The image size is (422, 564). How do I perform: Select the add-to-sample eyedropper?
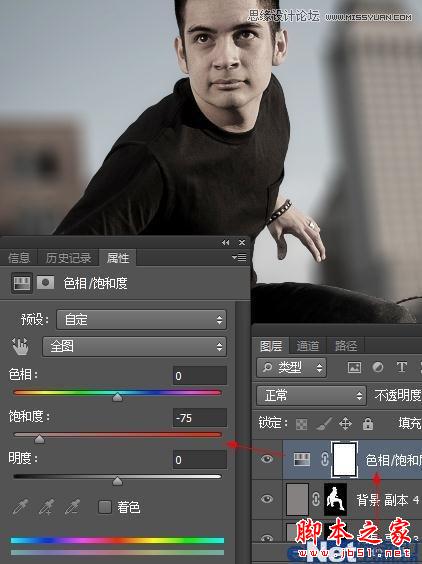tap(47, 507)
